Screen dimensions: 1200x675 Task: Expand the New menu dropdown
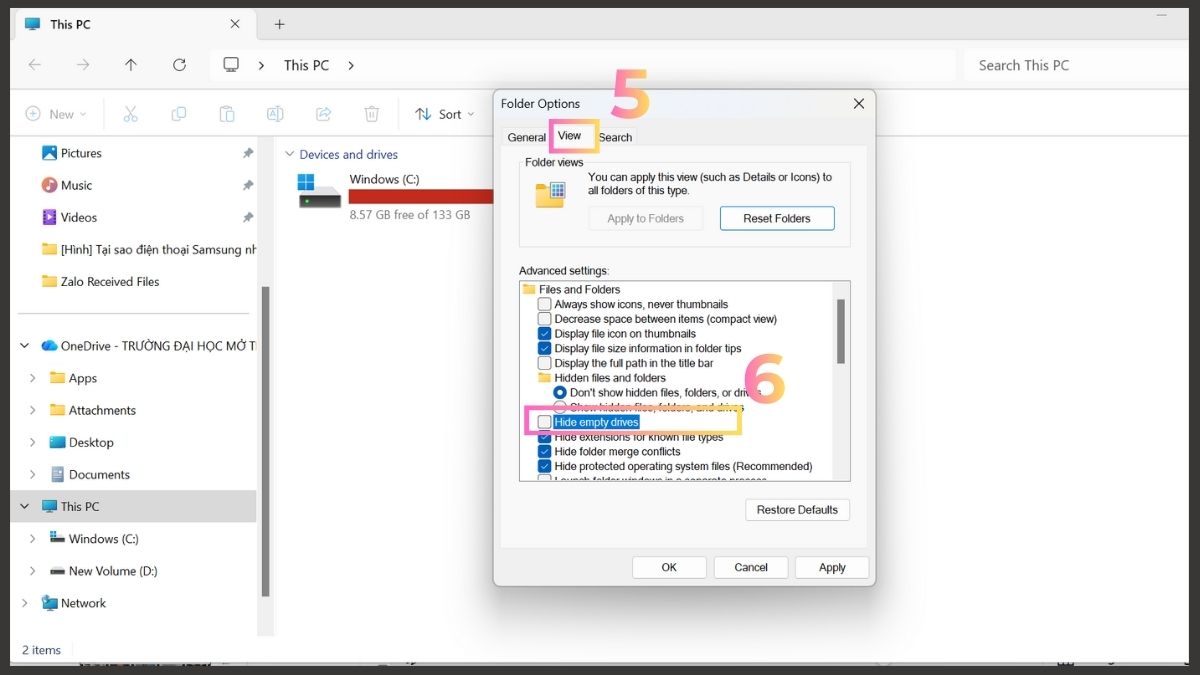(x=57, y=113)
